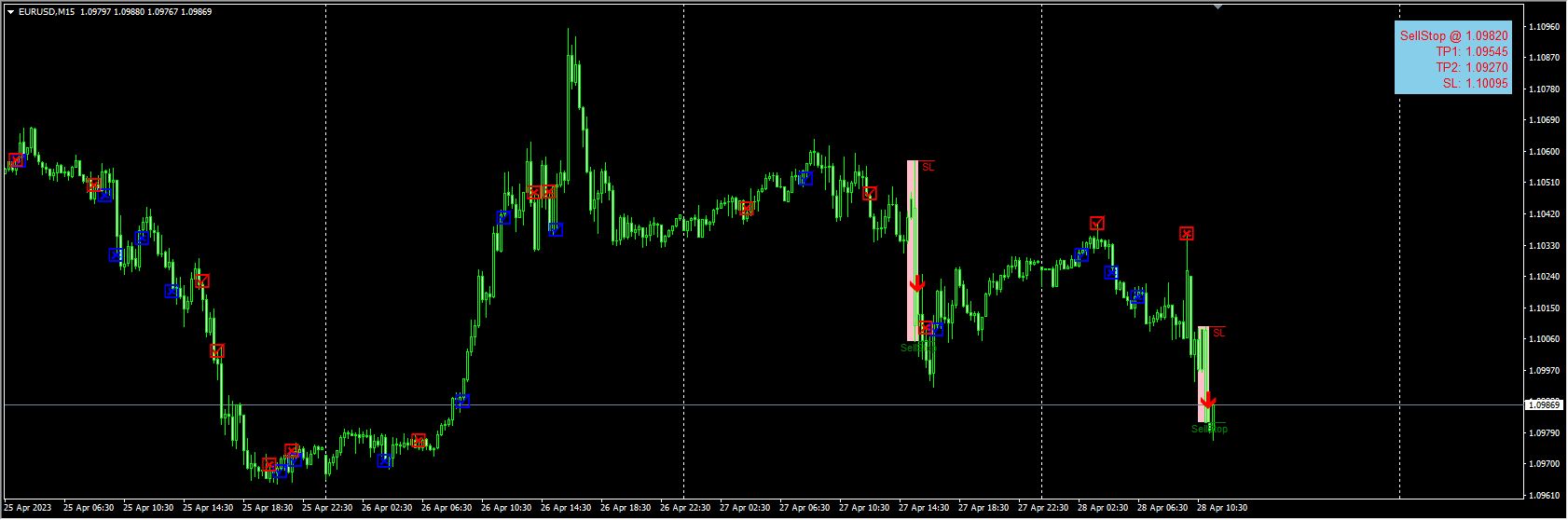Click the 1.09610 price axis label

pos(1545,496)
